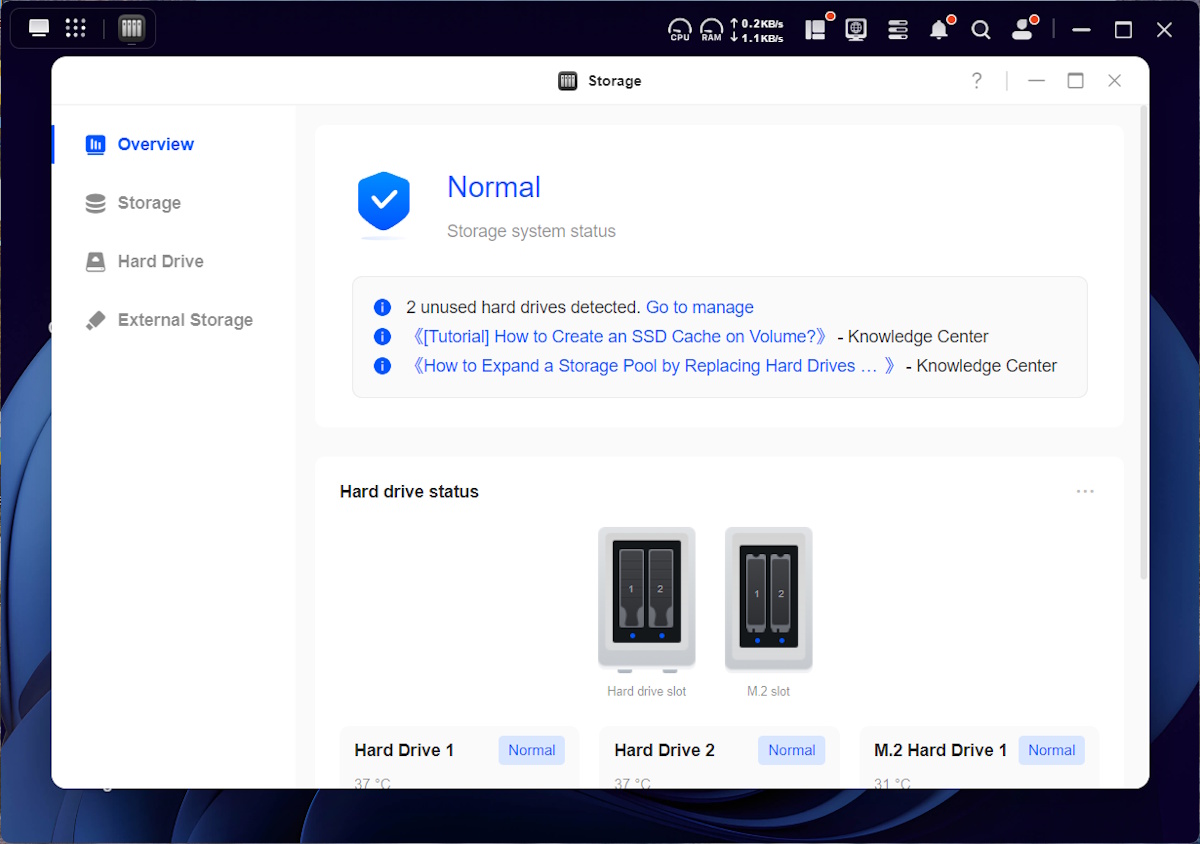1200x844 pixels.
Task: Open the user account icon
Action: point(1022,30)
